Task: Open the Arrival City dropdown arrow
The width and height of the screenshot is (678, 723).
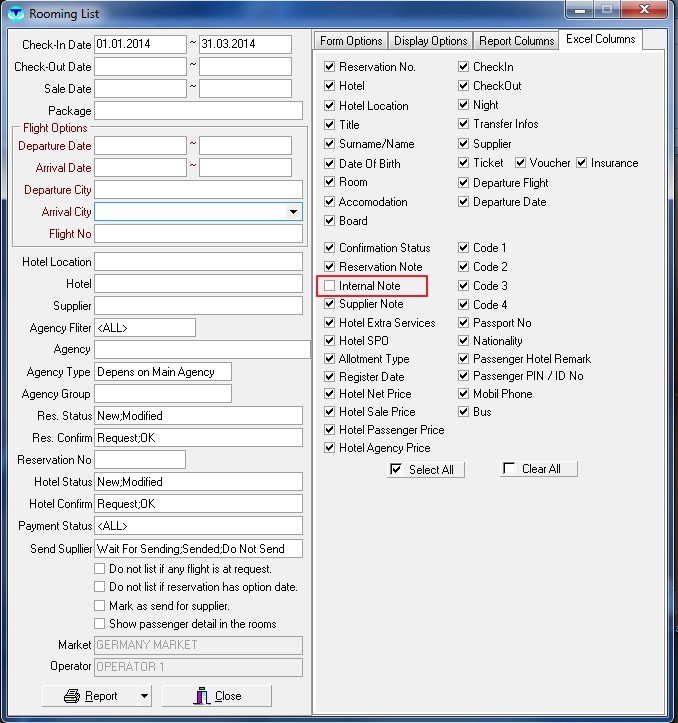Action: click(x=293, y=212)
